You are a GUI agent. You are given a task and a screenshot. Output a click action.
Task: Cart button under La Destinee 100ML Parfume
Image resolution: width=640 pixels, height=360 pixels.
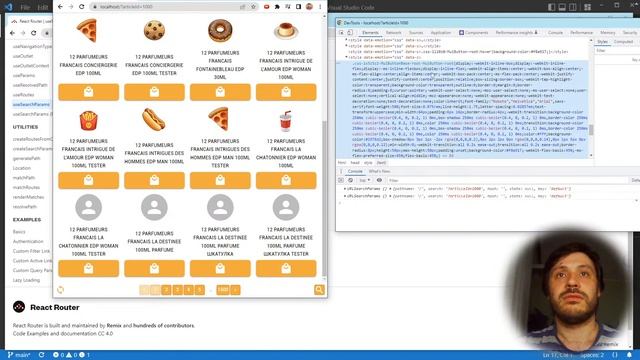pyautogui.click(x=154, y=269)
